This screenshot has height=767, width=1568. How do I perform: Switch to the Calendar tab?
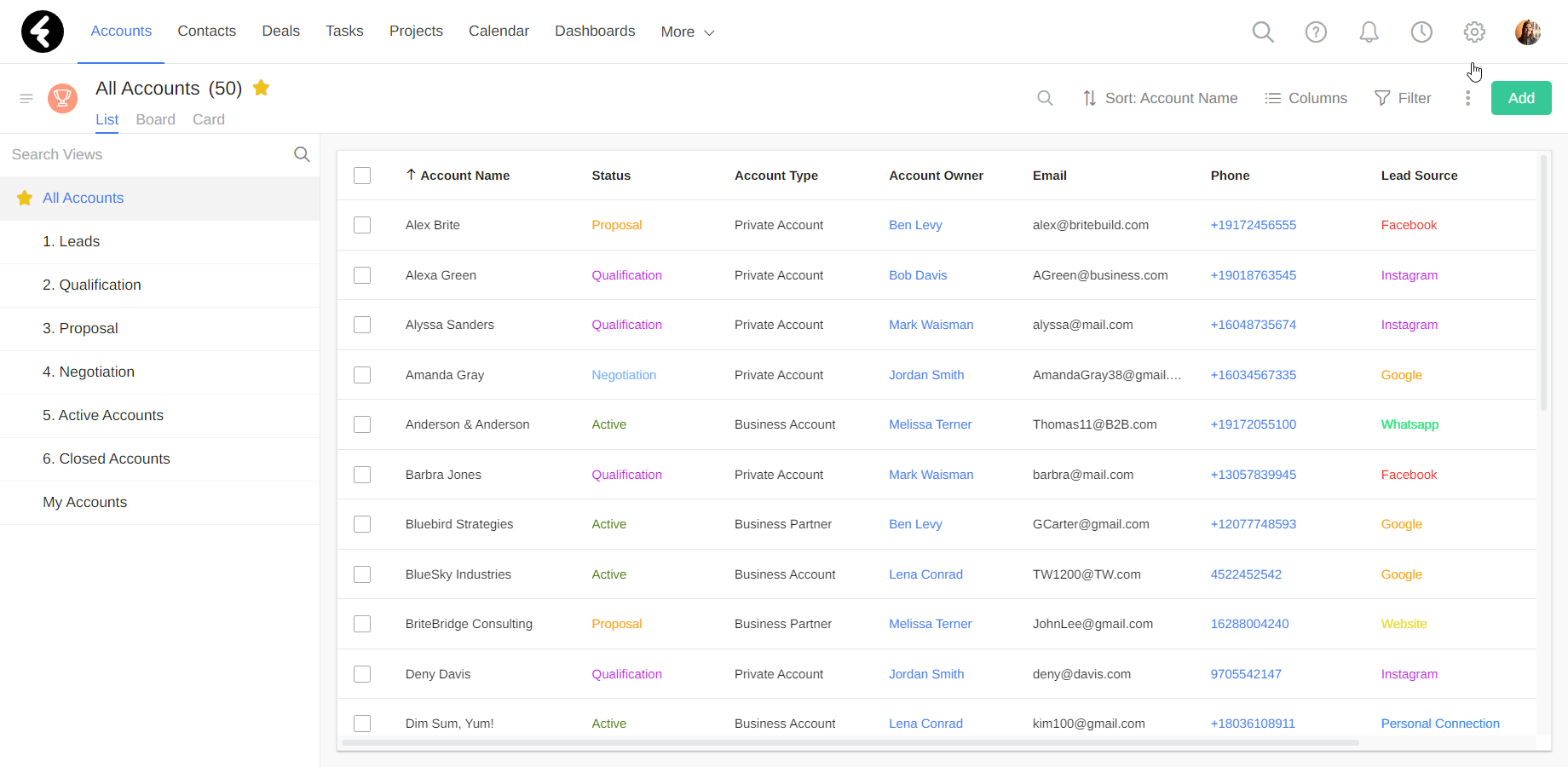(499, 31)
